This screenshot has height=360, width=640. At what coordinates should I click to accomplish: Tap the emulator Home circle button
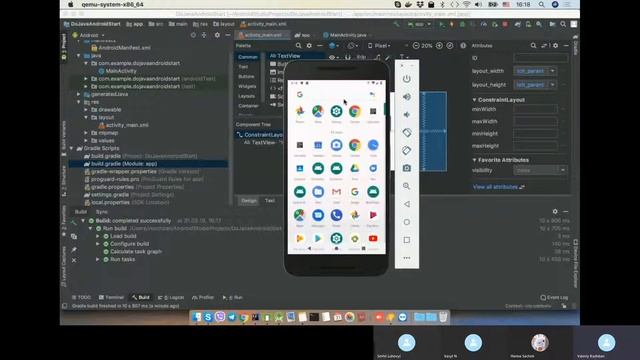(x=407, y=222)
